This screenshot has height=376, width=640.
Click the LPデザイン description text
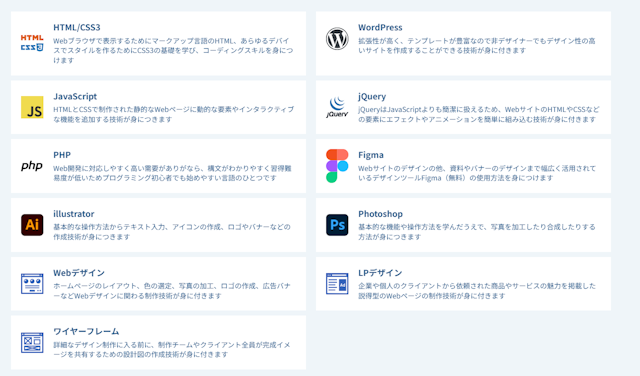(477, 291)
